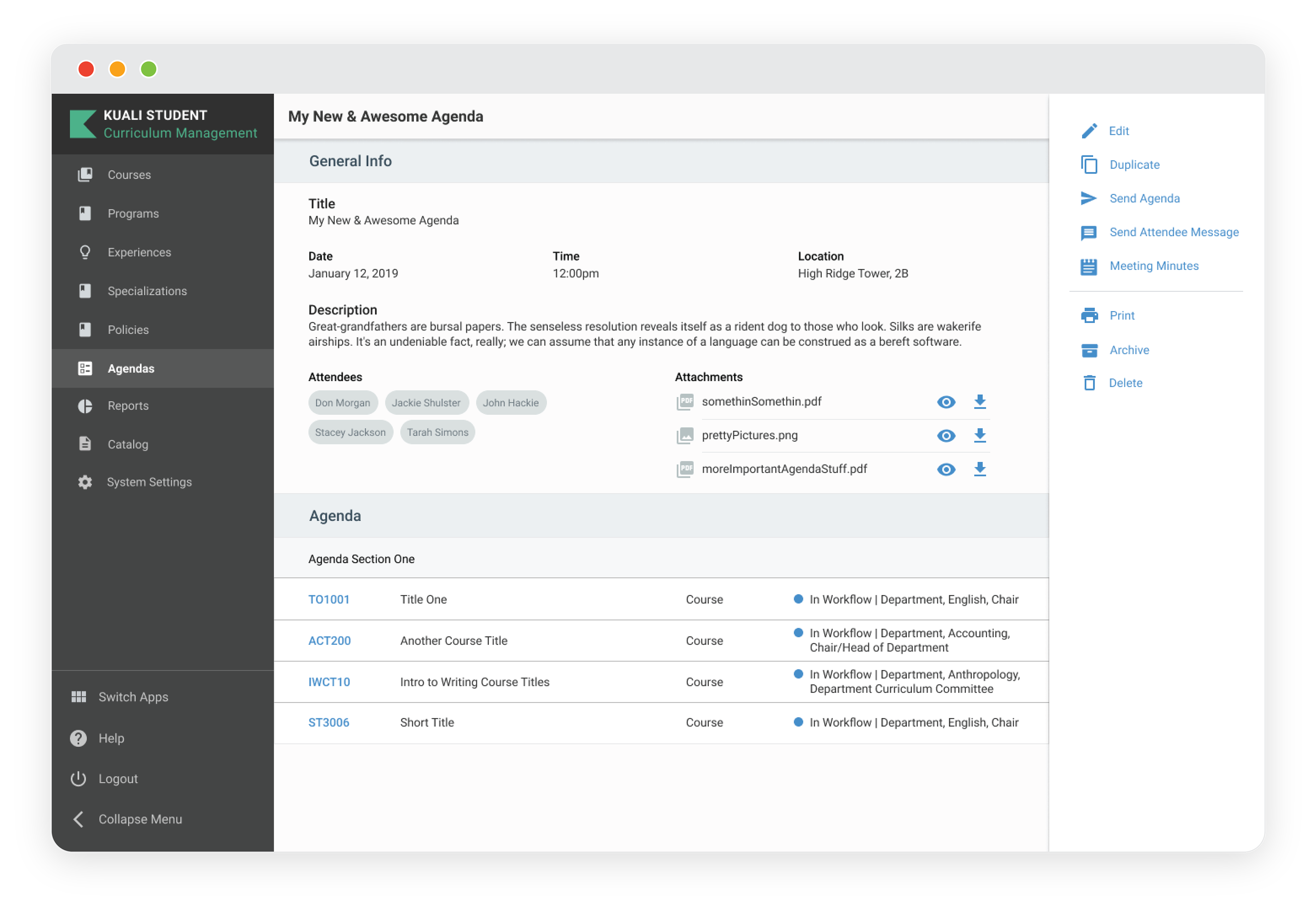Click the Help question mark icon

78,738
